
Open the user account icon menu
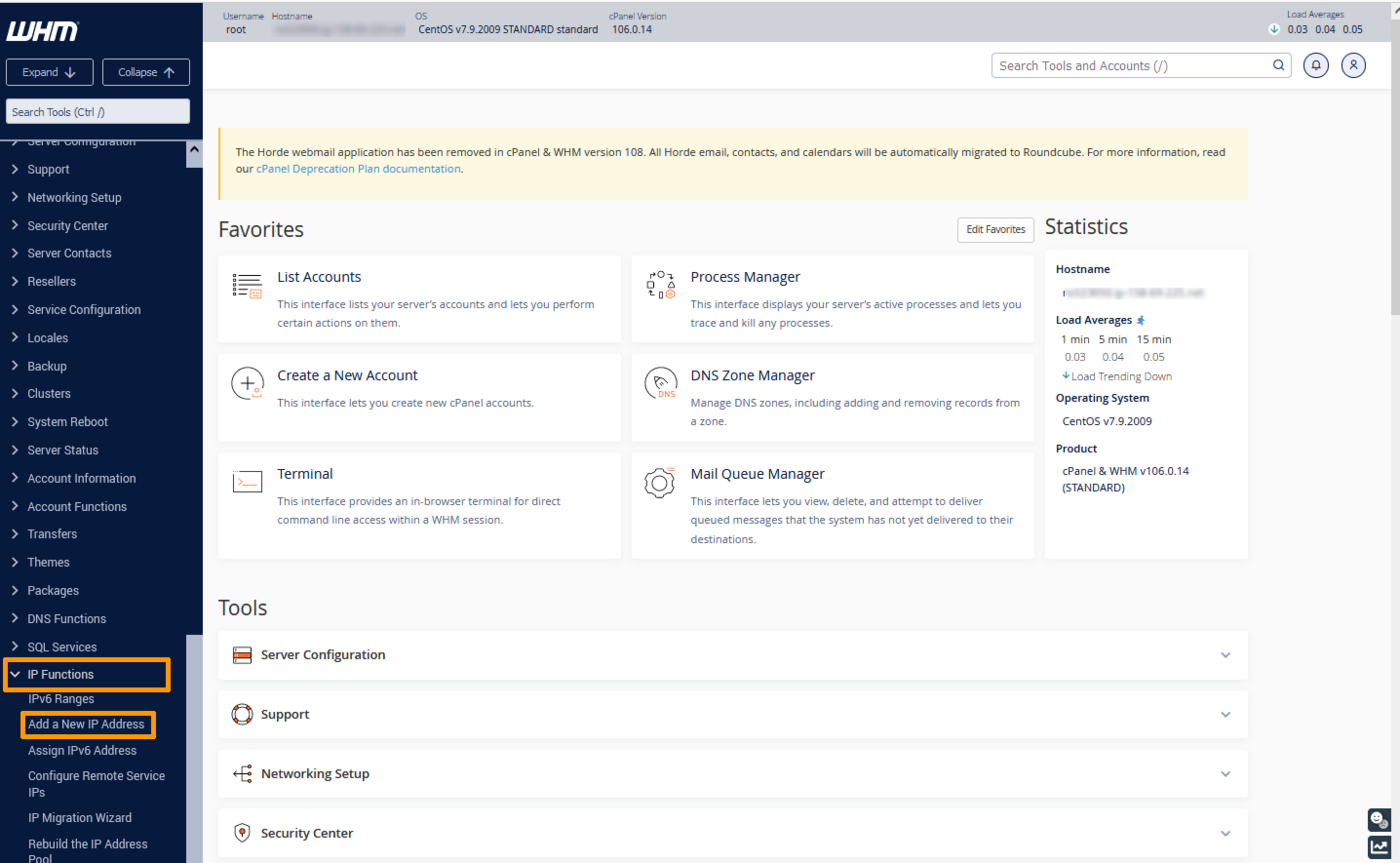click(1353, 65)
